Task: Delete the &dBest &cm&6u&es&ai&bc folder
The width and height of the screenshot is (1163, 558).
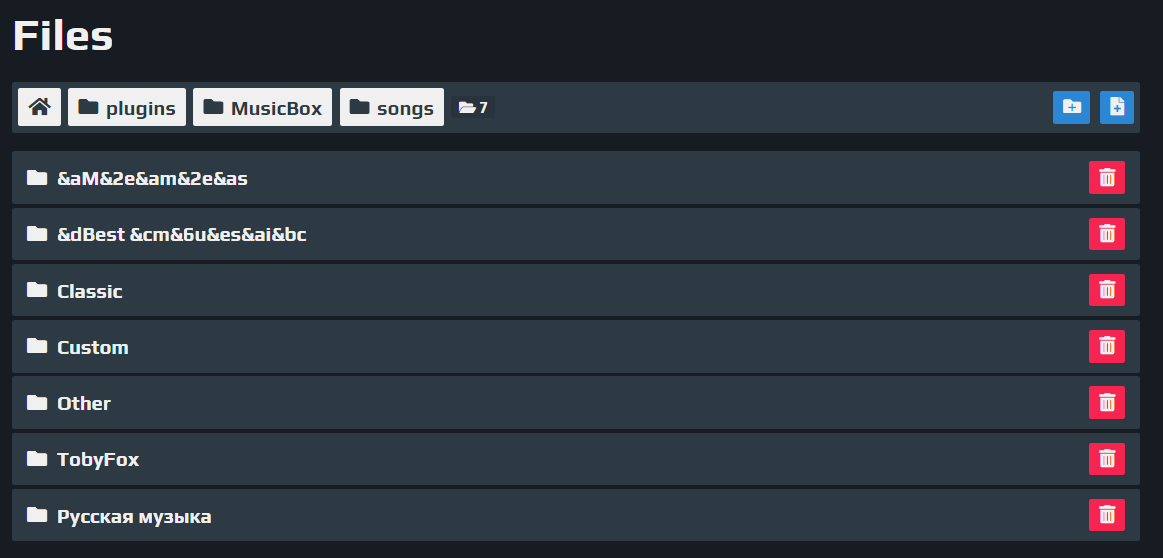Action: pos(1107,234)
